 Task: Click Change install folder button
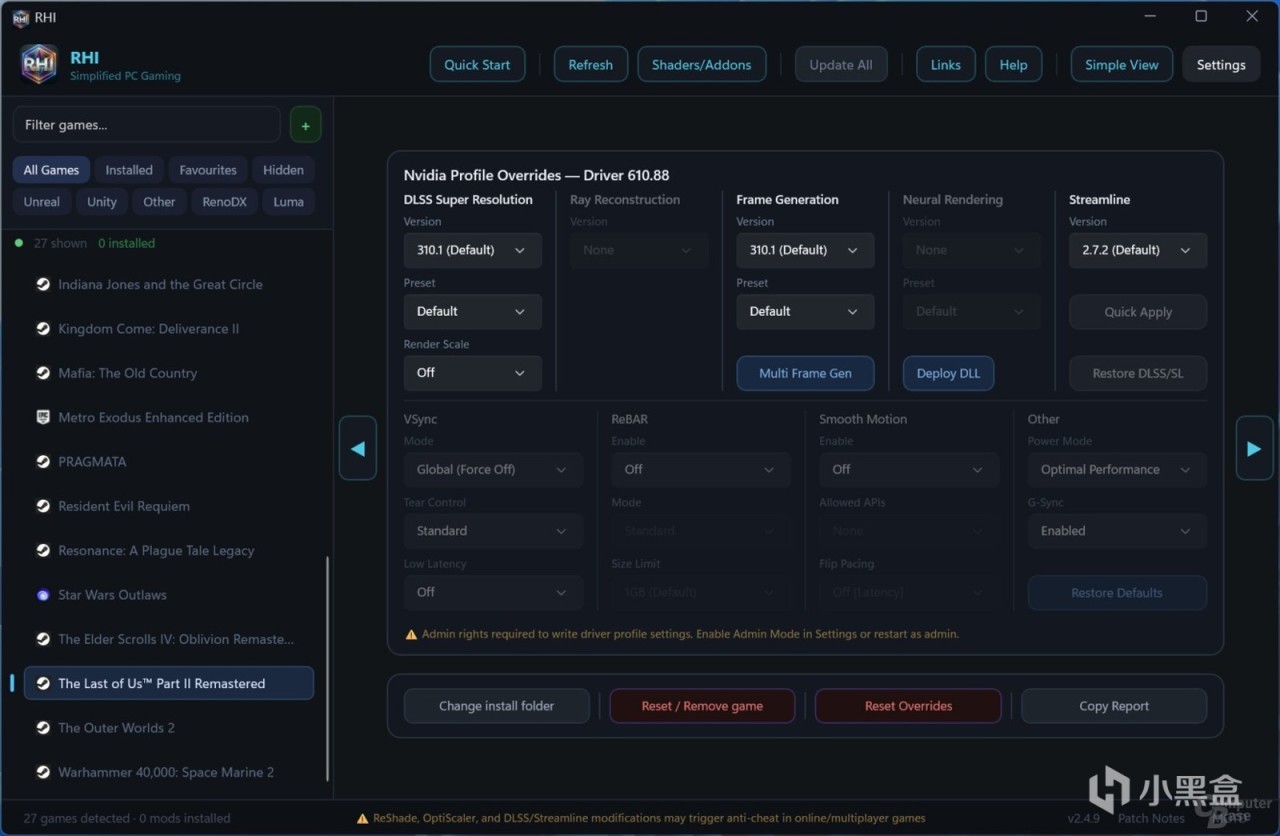[x=496, y=706]
